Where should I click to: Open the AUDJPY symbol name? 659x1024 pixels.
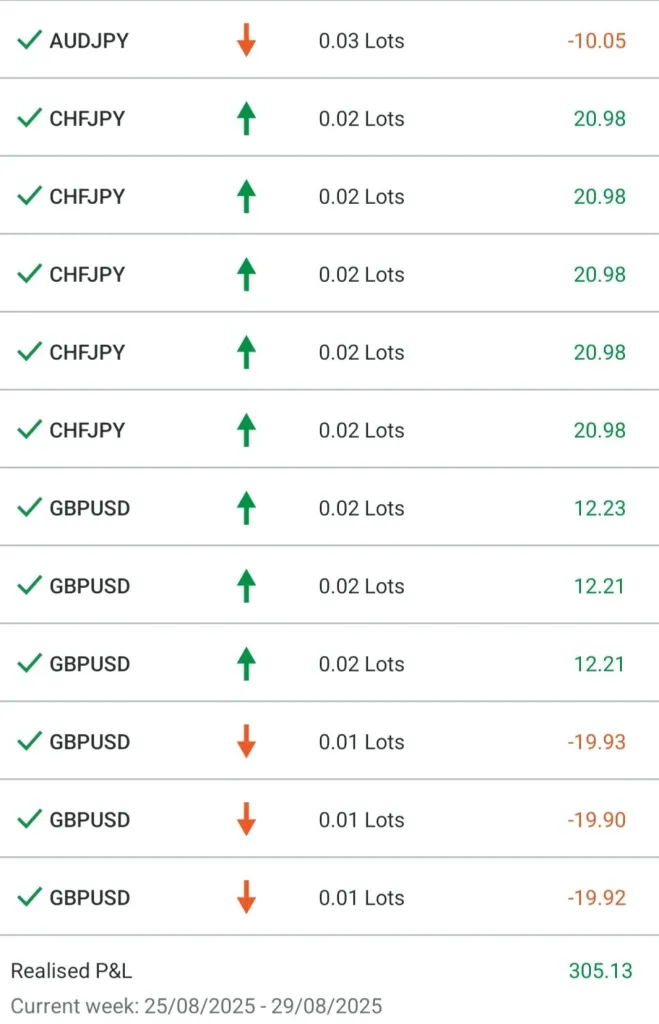pyautogui.click(x=89, y=41)
